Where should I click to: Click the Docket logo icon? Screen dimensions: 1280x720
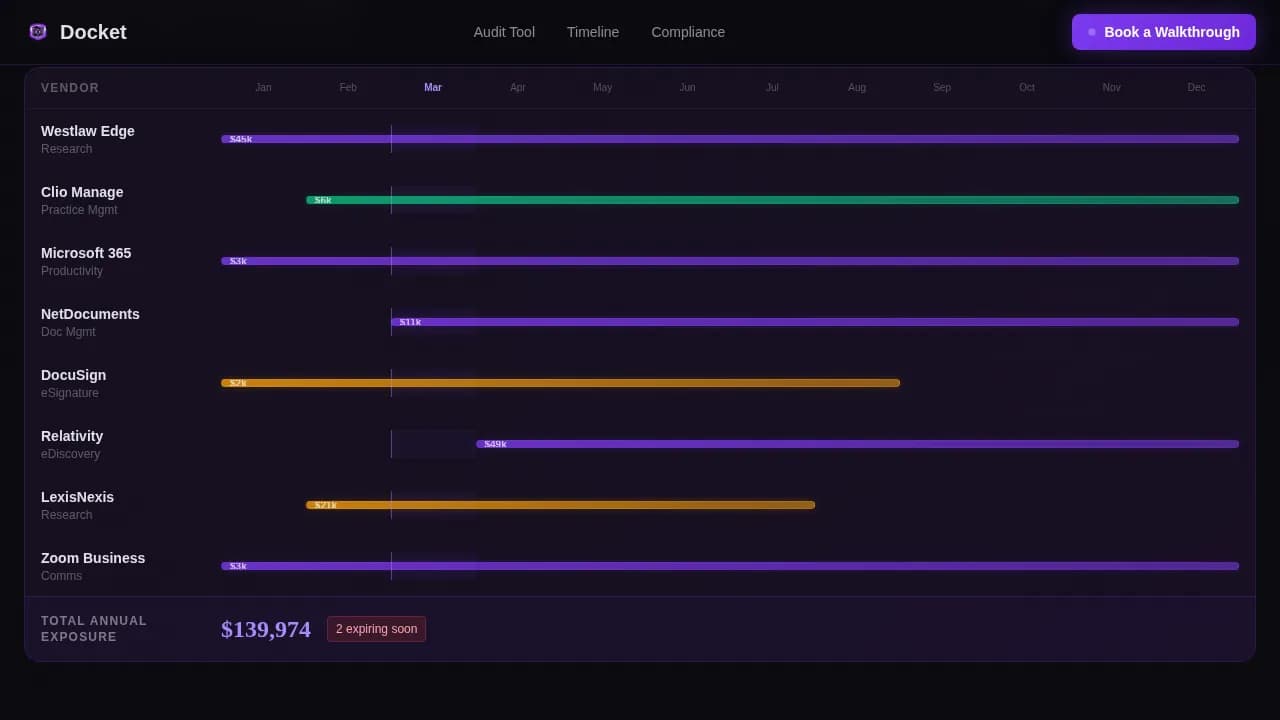click(x=38, y=32)
